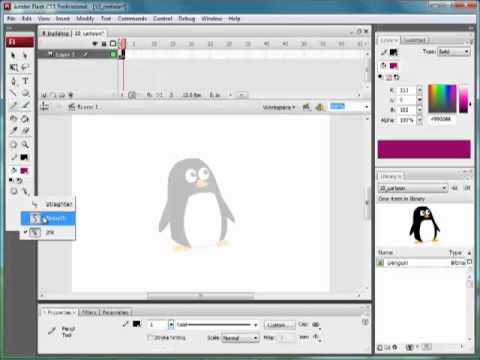Select the Pencil tool in toolbar

tap(13, 106)
